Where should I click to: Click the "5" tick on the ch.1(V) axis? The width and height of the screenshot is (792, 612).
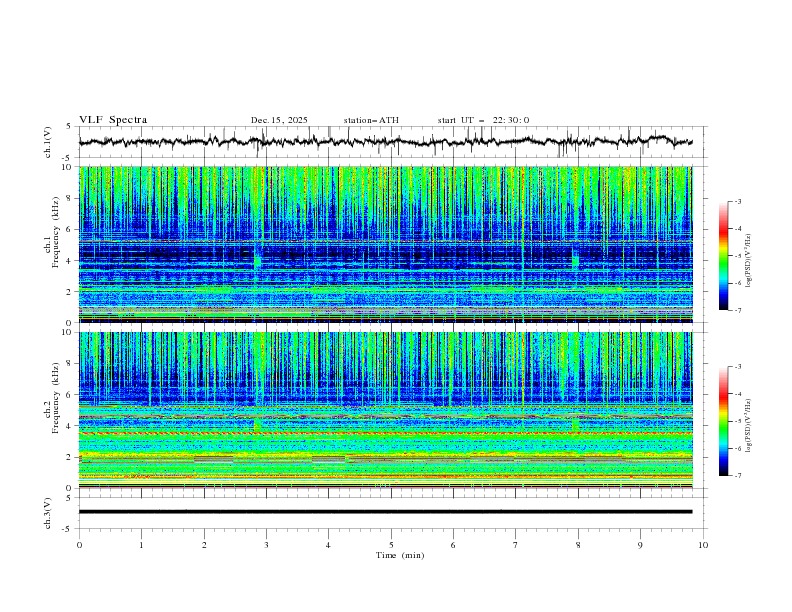69,127
